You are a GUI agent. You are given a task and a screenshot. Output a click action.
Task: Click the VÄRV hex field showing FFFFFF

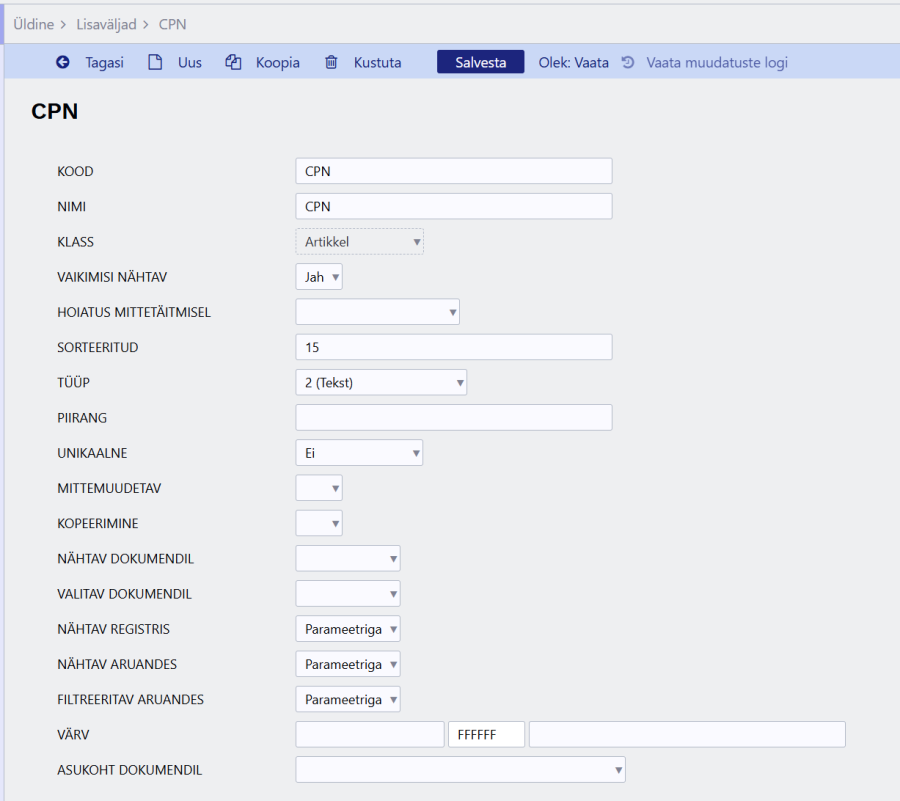pyautogui.click(x=486, y=734)
